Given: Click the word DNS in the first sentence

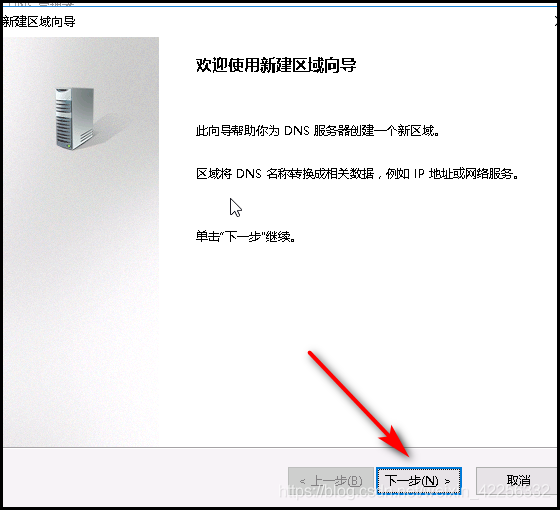Looking at the screenshot, I should (x=296, y=131).
